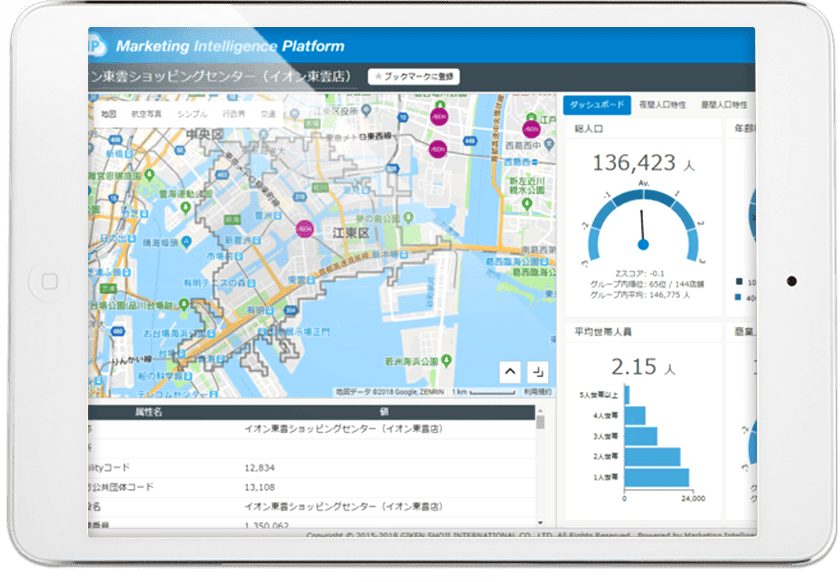Screen dimensions: 840x582
Task: Open the 利用規約 terms link on map
Action: click(x=537, y=392)
